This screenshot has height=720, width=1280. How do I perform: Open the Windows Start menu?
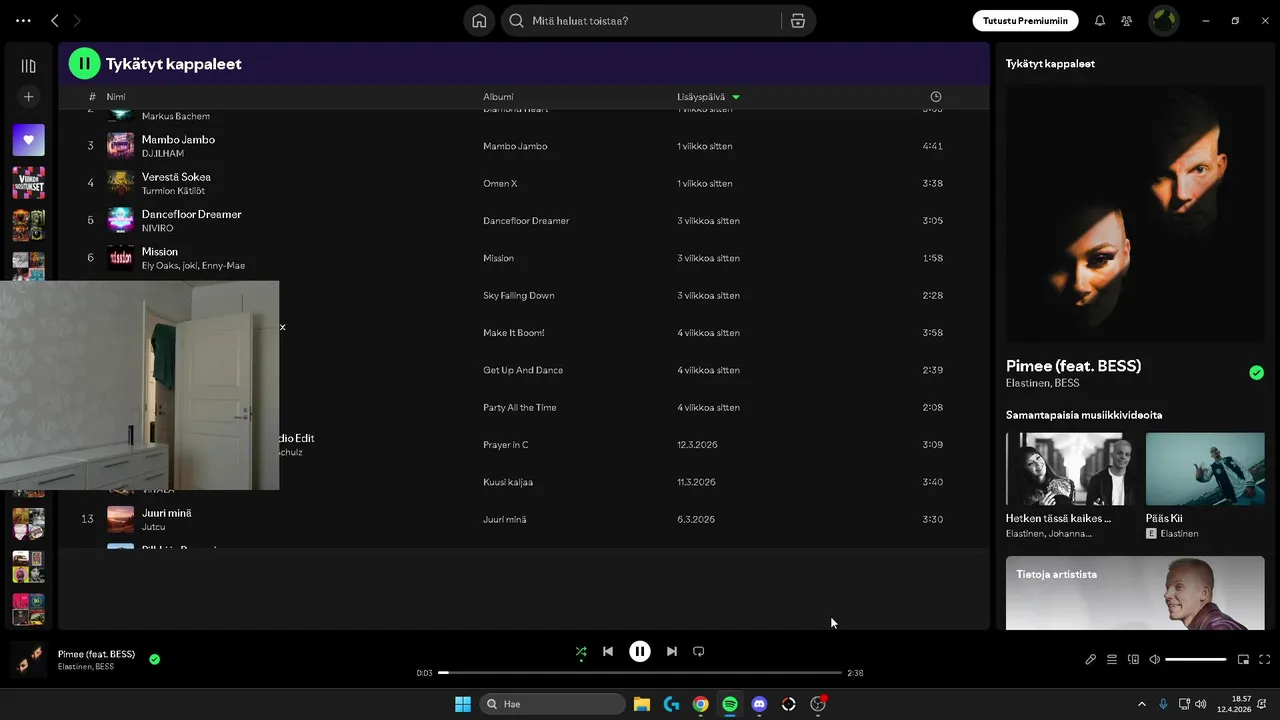coord(463,704)
